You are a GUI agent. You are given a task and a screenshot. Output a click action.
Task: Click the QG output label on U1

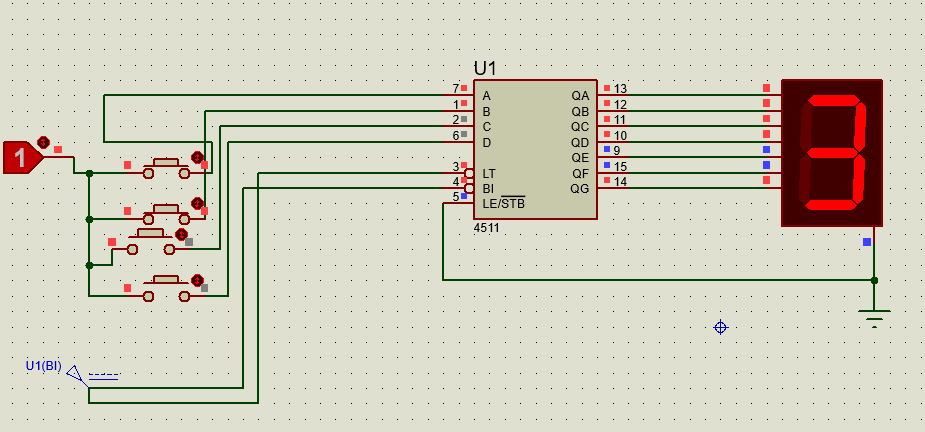(580, 189)
